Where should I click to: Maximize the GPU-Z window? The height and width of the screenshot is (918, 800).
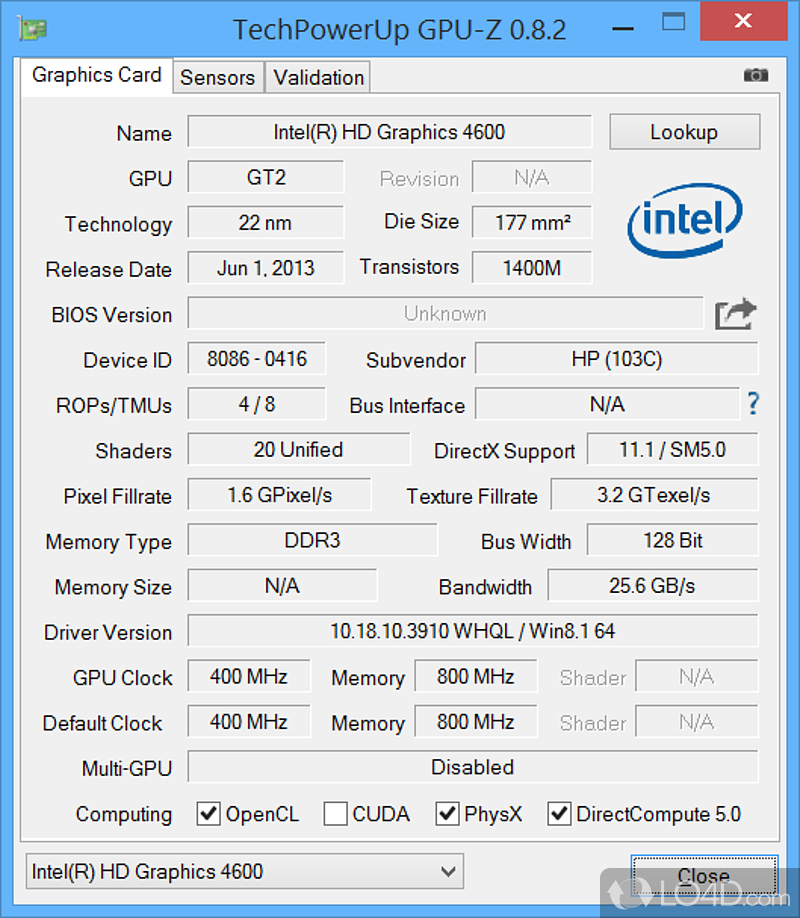click(674, 20)
